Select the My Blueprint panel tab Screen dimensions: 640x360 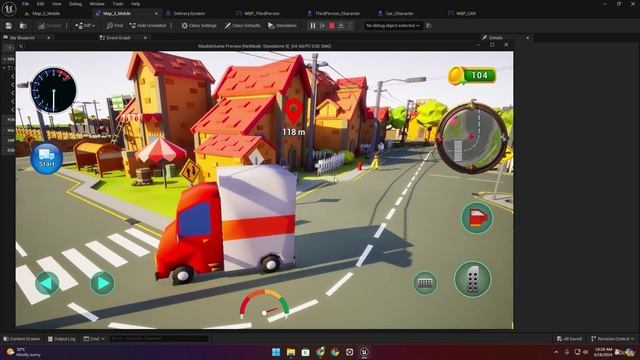tap(22, 38)
